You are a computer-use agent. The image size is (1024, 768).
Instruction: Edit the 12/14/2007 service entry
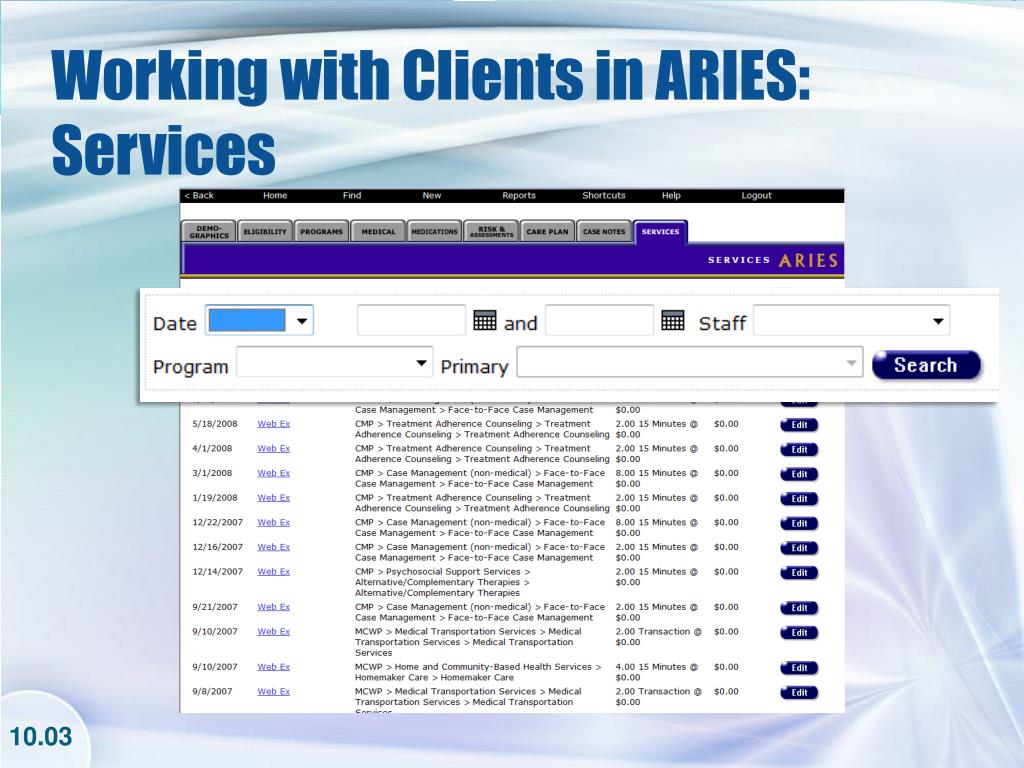pos(799,573)
